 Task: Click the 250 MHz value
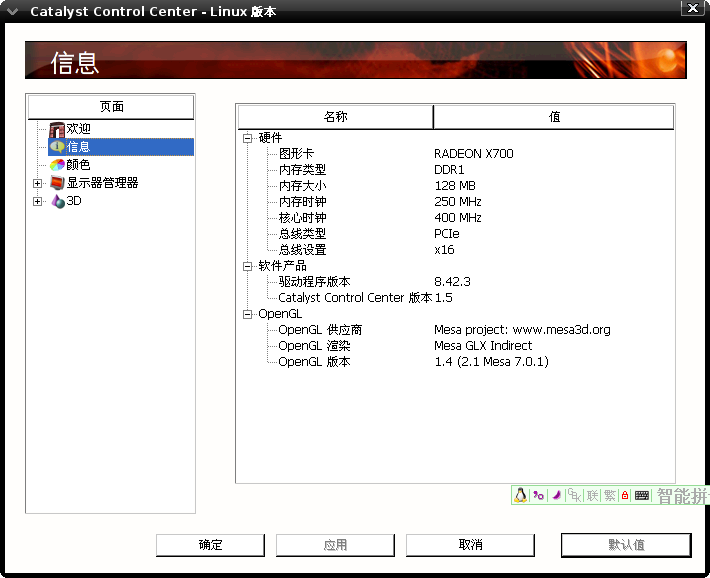[458, 202]
